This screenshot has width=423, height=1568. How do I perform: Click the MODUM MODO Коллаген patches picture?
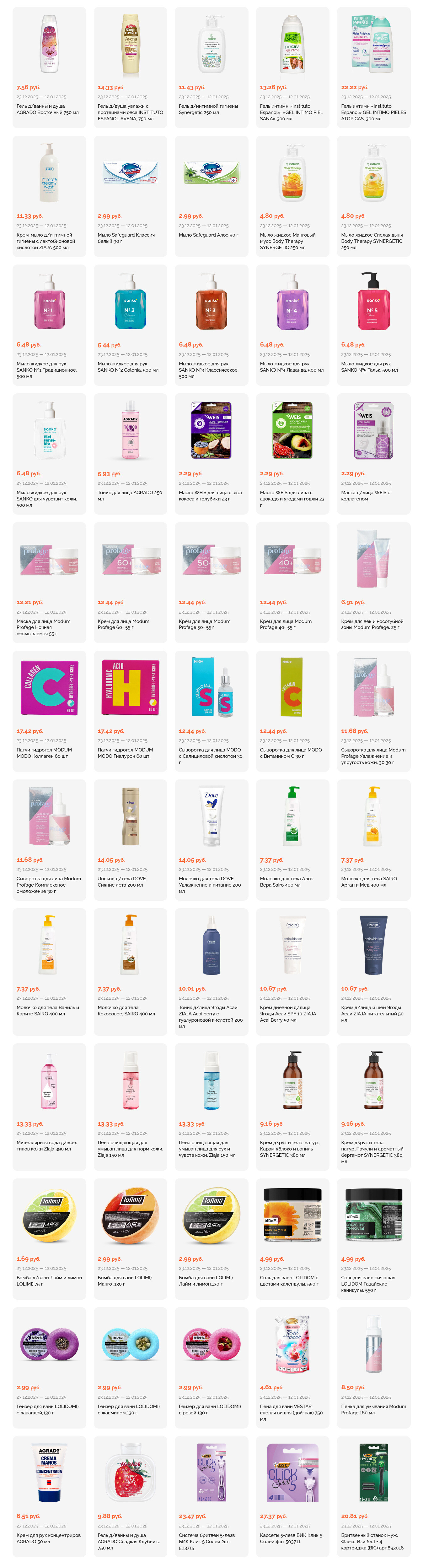pyautogui.click(x=49, y=688)
